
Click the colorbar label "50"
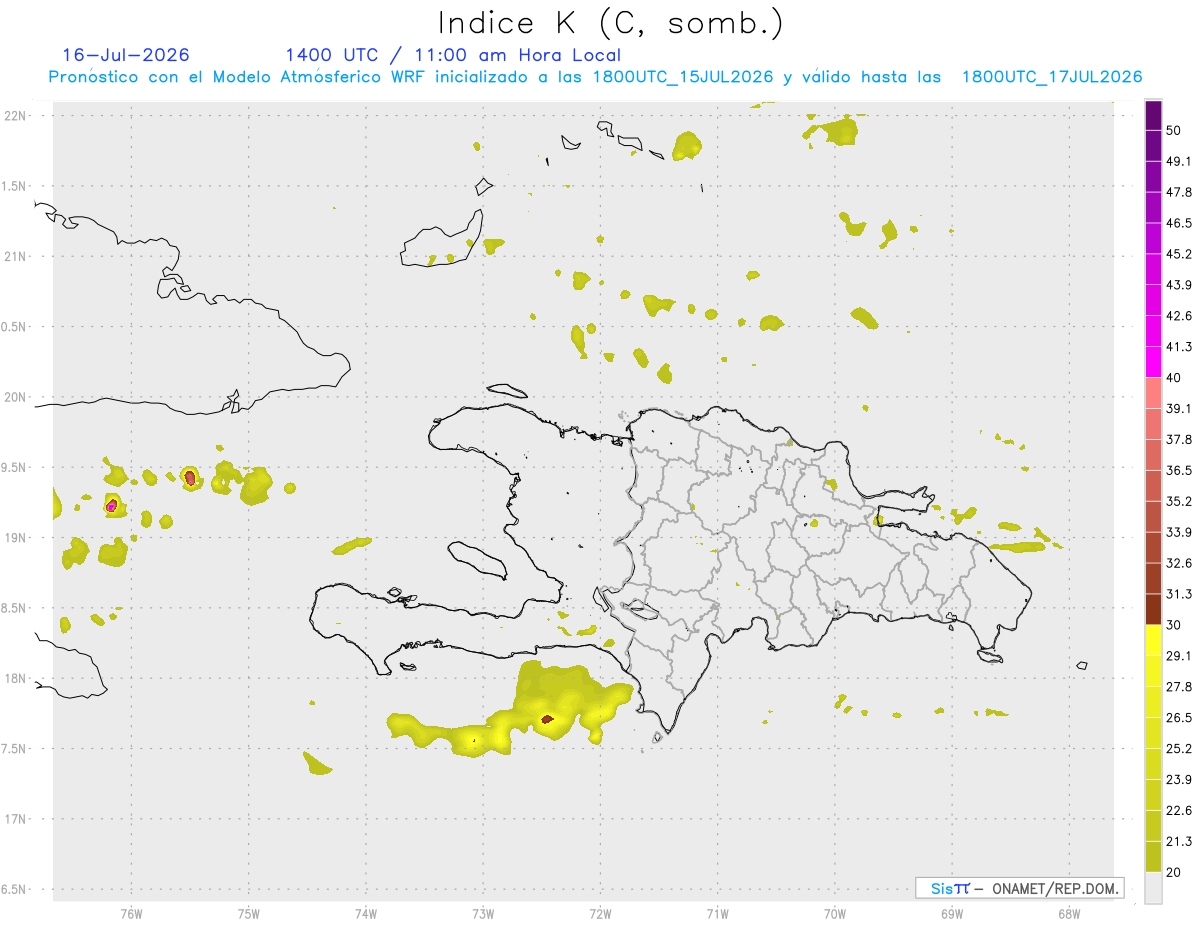pyautogui.click(x=1174, y=130)
